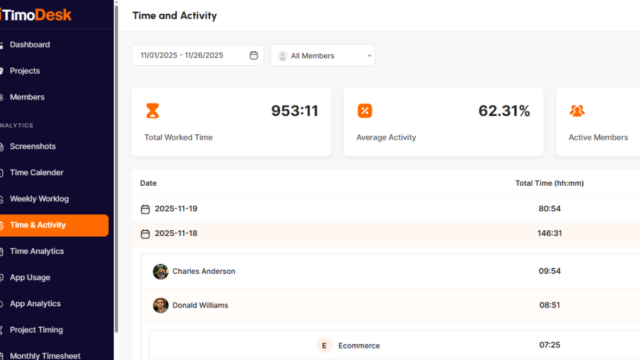Click the Average Activity label
Image resolution: width=640 pixels, height=360 pixels.
(x=386, y=138)
